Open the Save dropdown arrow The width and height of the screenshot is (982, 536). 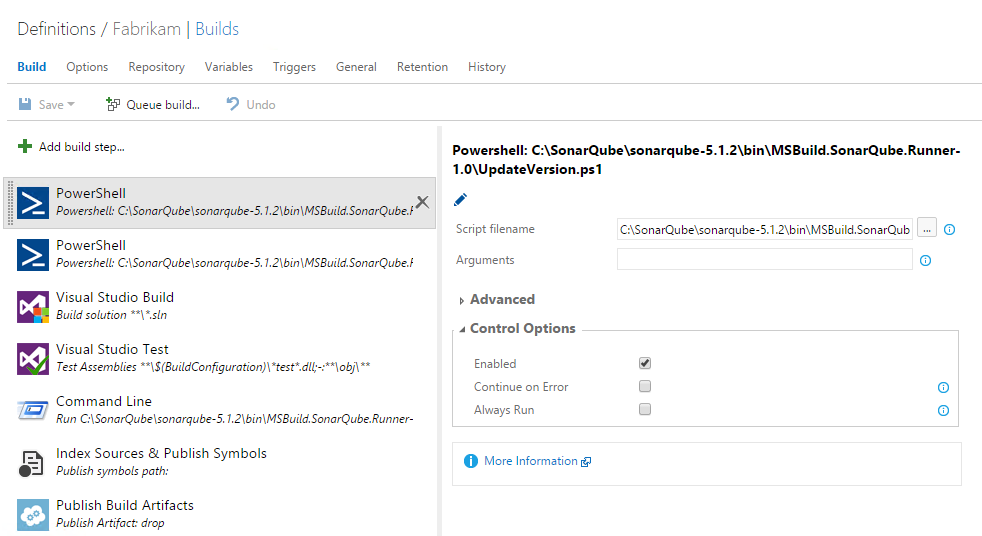(x=72, y=105)
